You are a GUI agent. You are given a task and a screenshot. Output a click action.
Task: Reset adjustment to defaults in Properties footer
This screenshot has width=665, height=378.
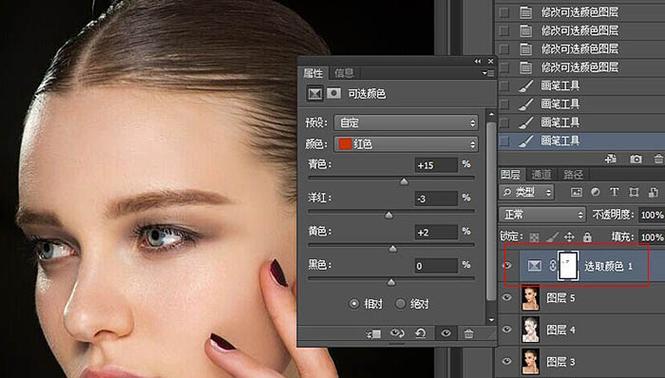420,333
